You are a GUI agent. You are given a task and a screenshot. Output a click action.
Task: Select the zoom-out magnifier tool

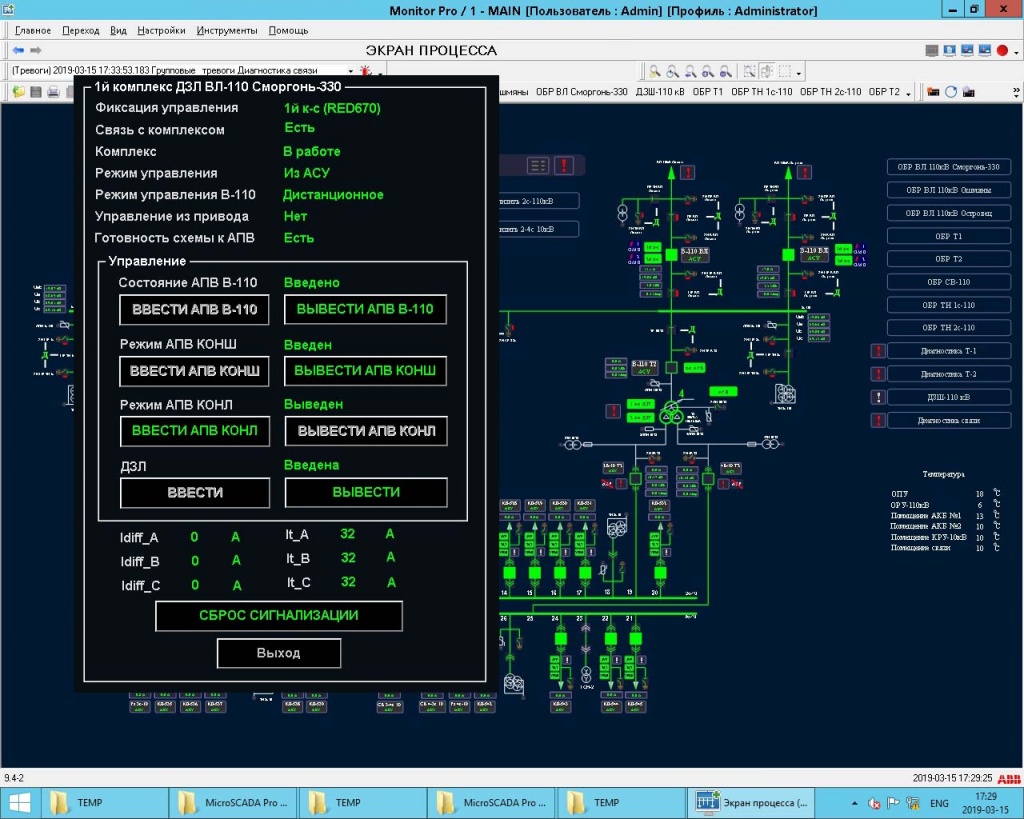[725, 71]
